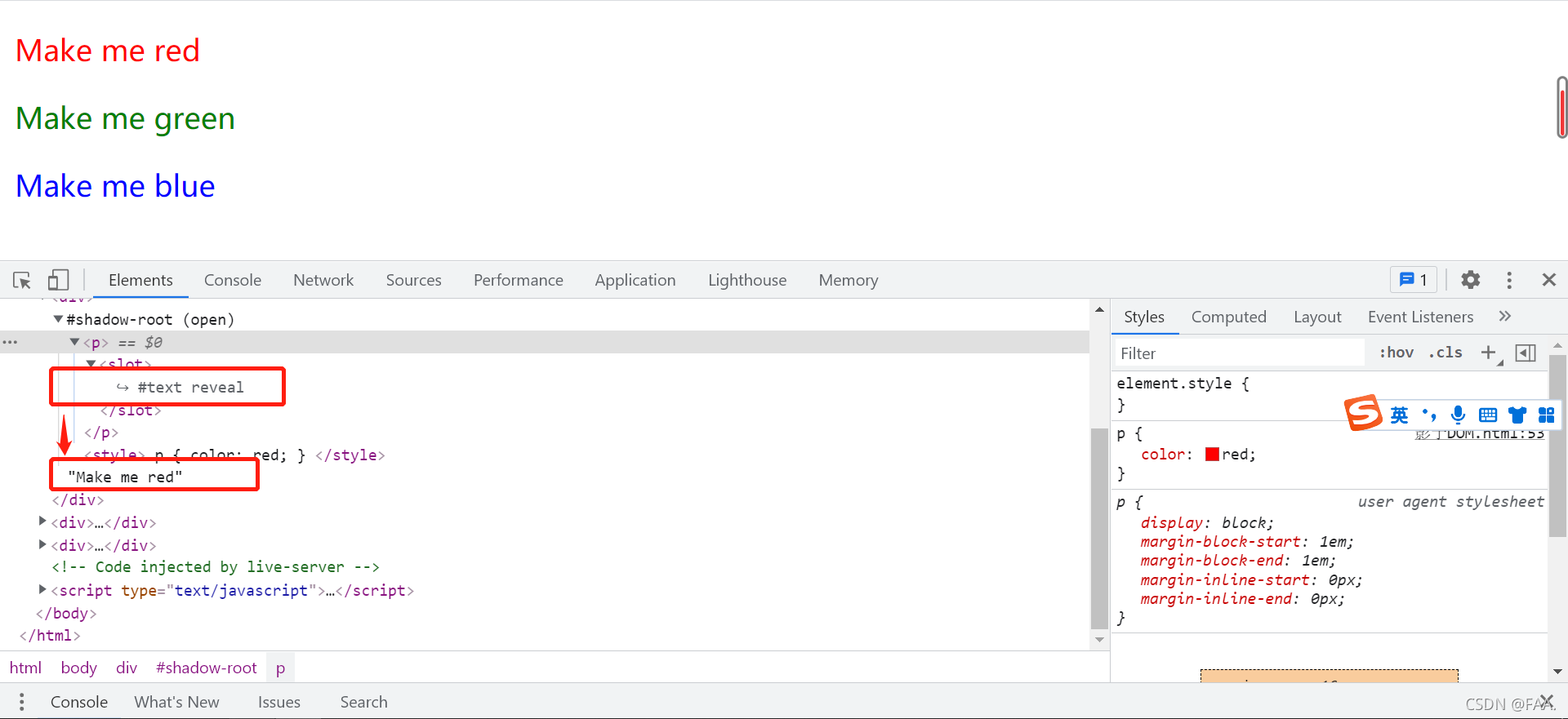Screen dimensions: 1568x719
Task: Click div in the breadcrumb
Action: click(127, 668)
